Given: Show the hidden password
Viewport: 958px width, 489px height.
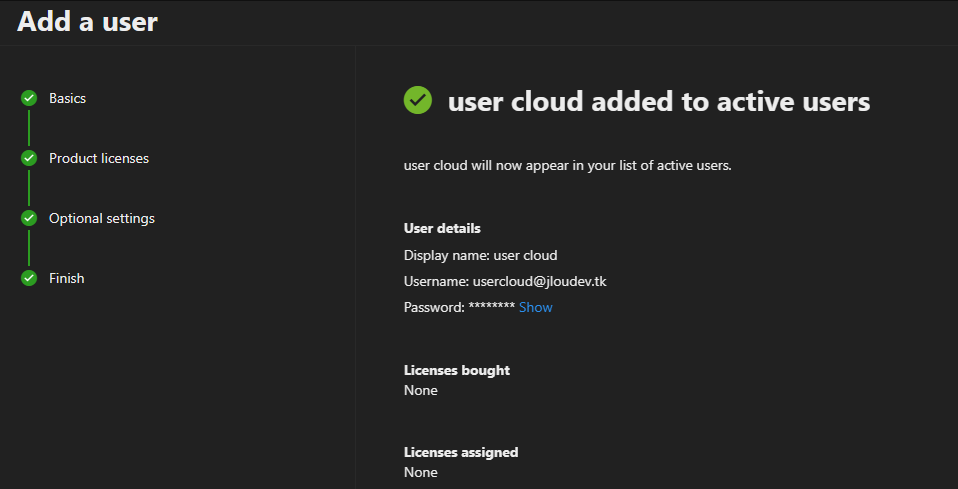Looking at the screenshot, I should pyautogui.click(x=536, y=307).
